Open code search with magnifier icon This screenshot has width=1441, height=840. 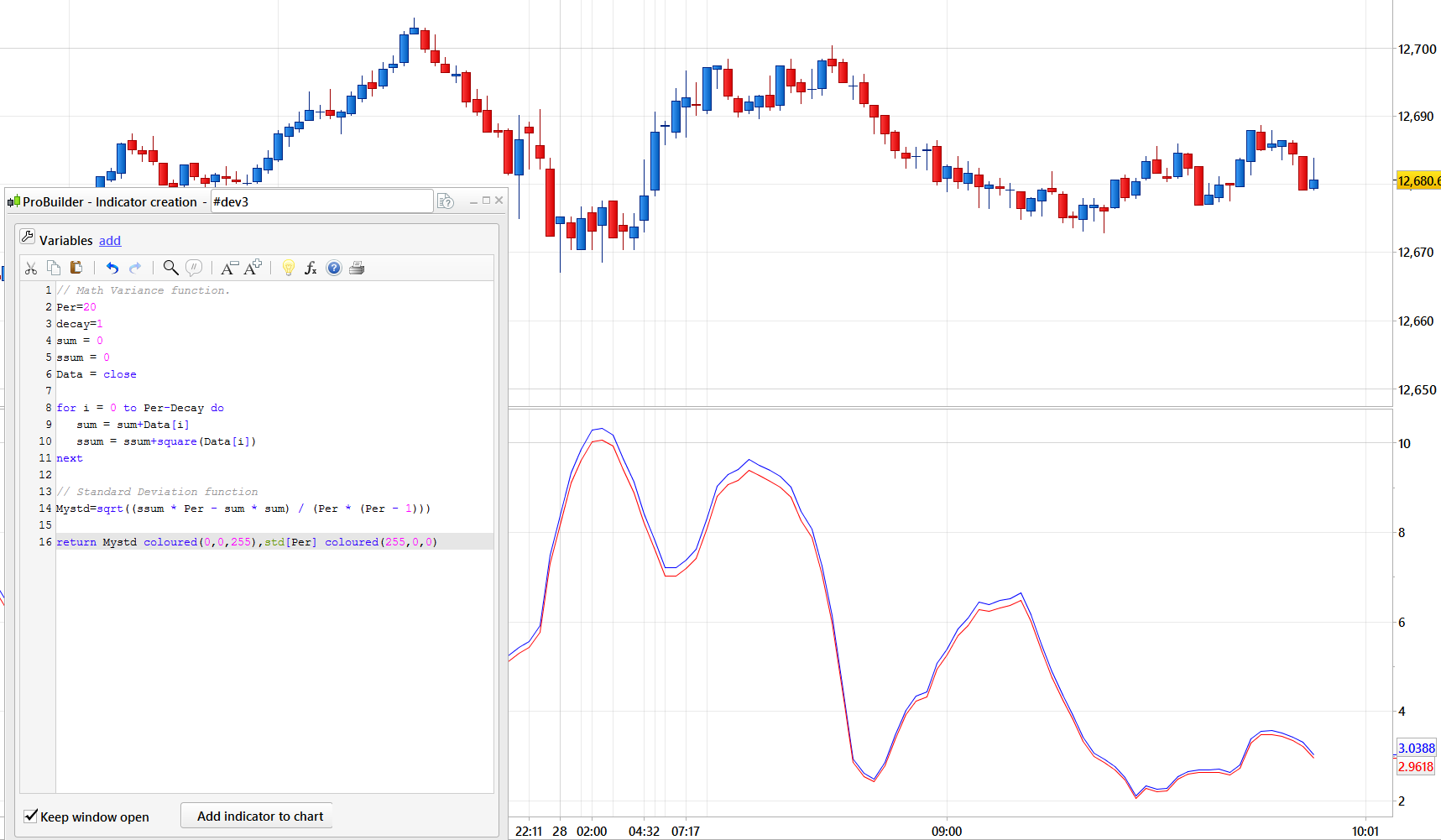point(170,268)
